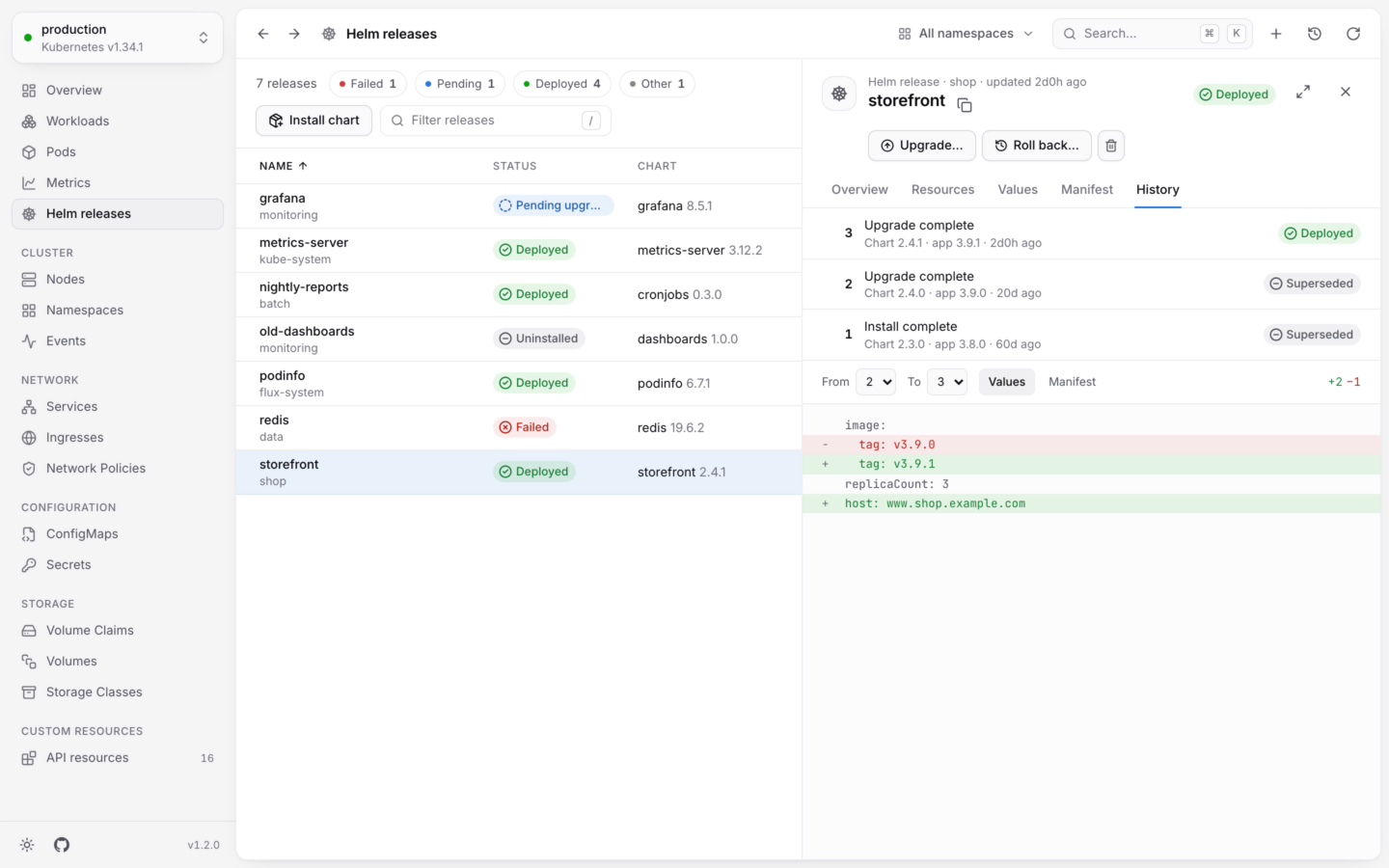Toggle the Deployed status filter
This screenshot has width=1389, height=868.
coord(561,84)
